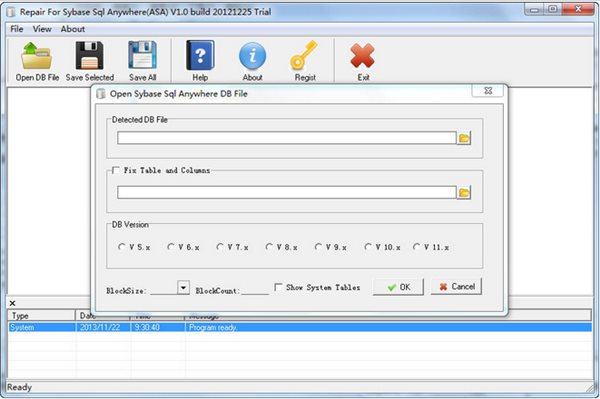Browse for the Fix Table and Columns file
The image size is (600, 399).
464,192
